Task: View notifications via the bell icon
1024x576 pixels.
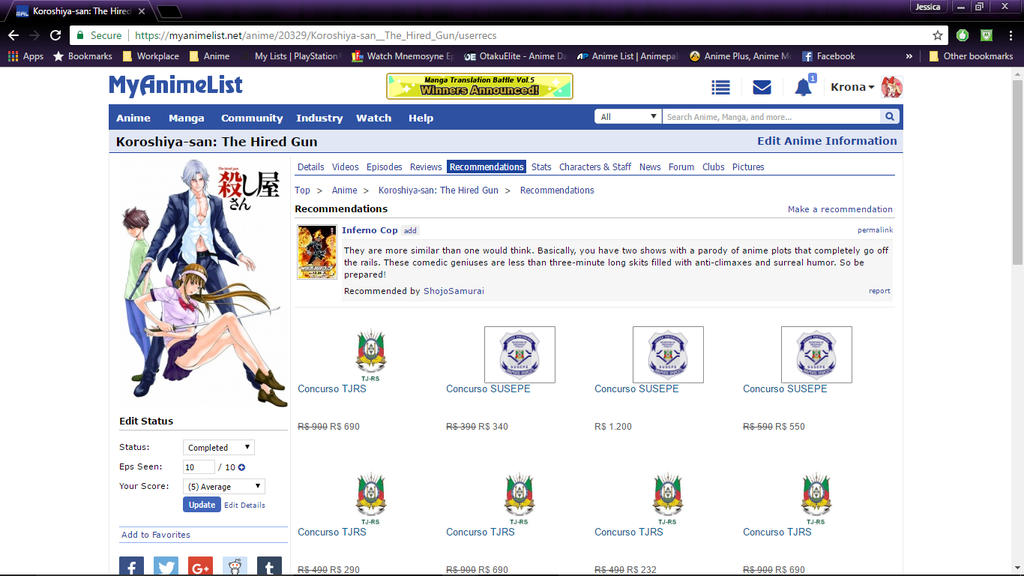Action: point(803,87)
